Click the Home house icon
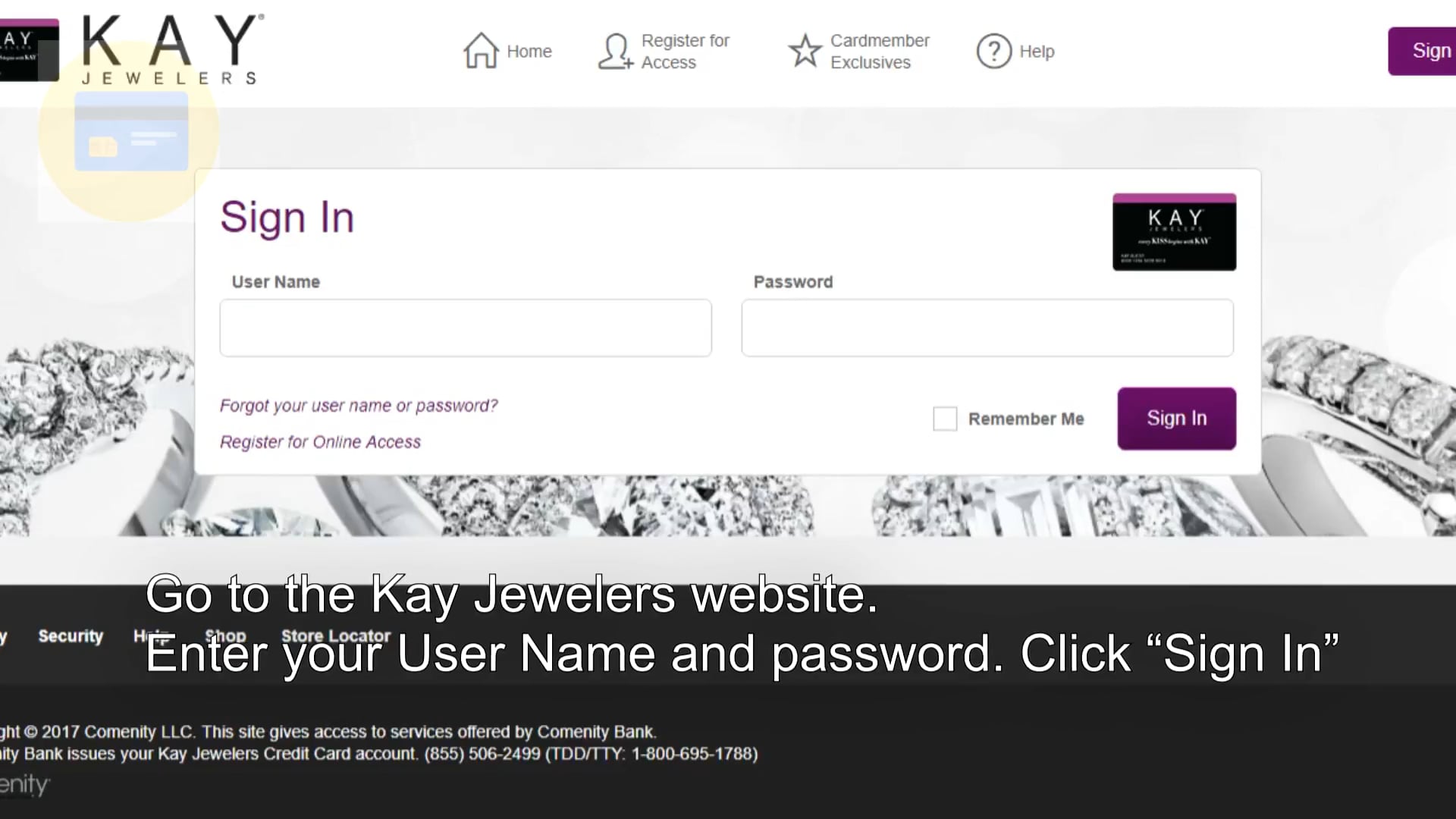This screenshot has height=819, width=1456. tap(481, 51)
